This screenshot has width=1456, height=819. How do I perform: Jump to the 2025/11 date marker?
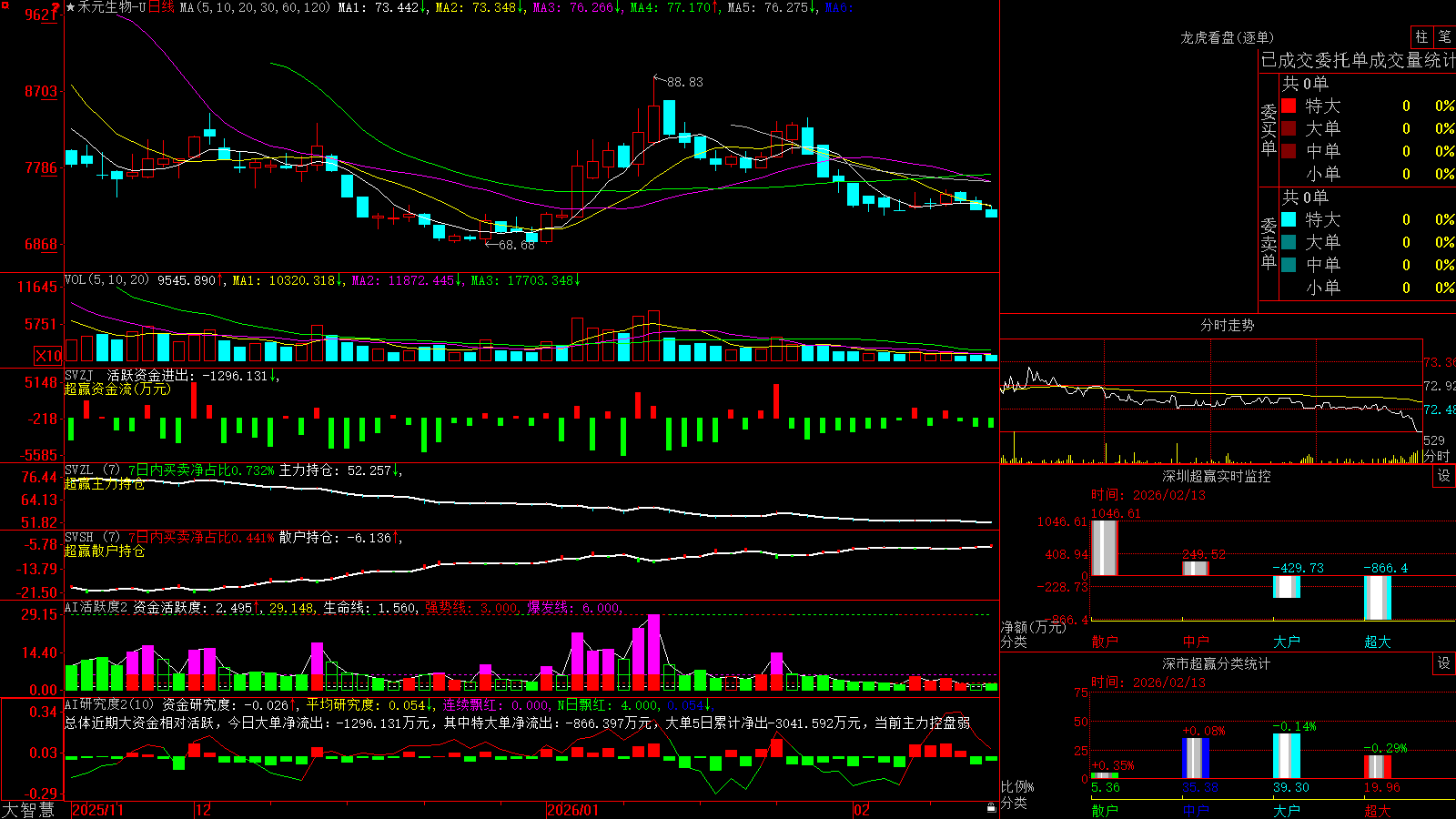[97, 810]
